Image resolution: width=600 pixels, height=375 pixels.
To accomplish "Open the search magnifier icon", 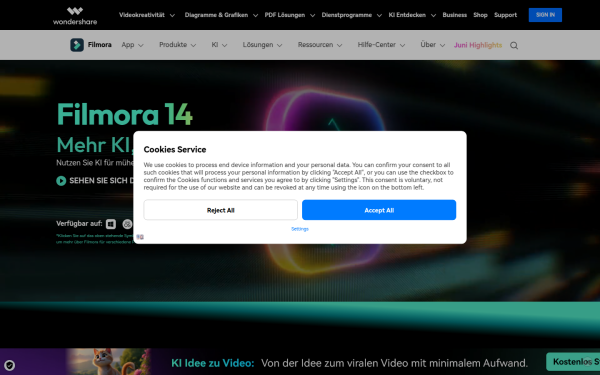I will (x=514, y=46).
